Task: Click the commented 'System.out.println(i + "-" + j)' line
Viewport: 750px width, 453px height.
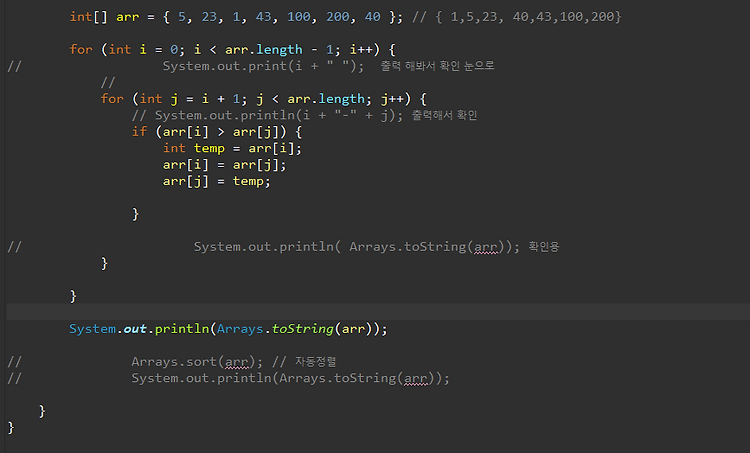Action: (267, 115)
